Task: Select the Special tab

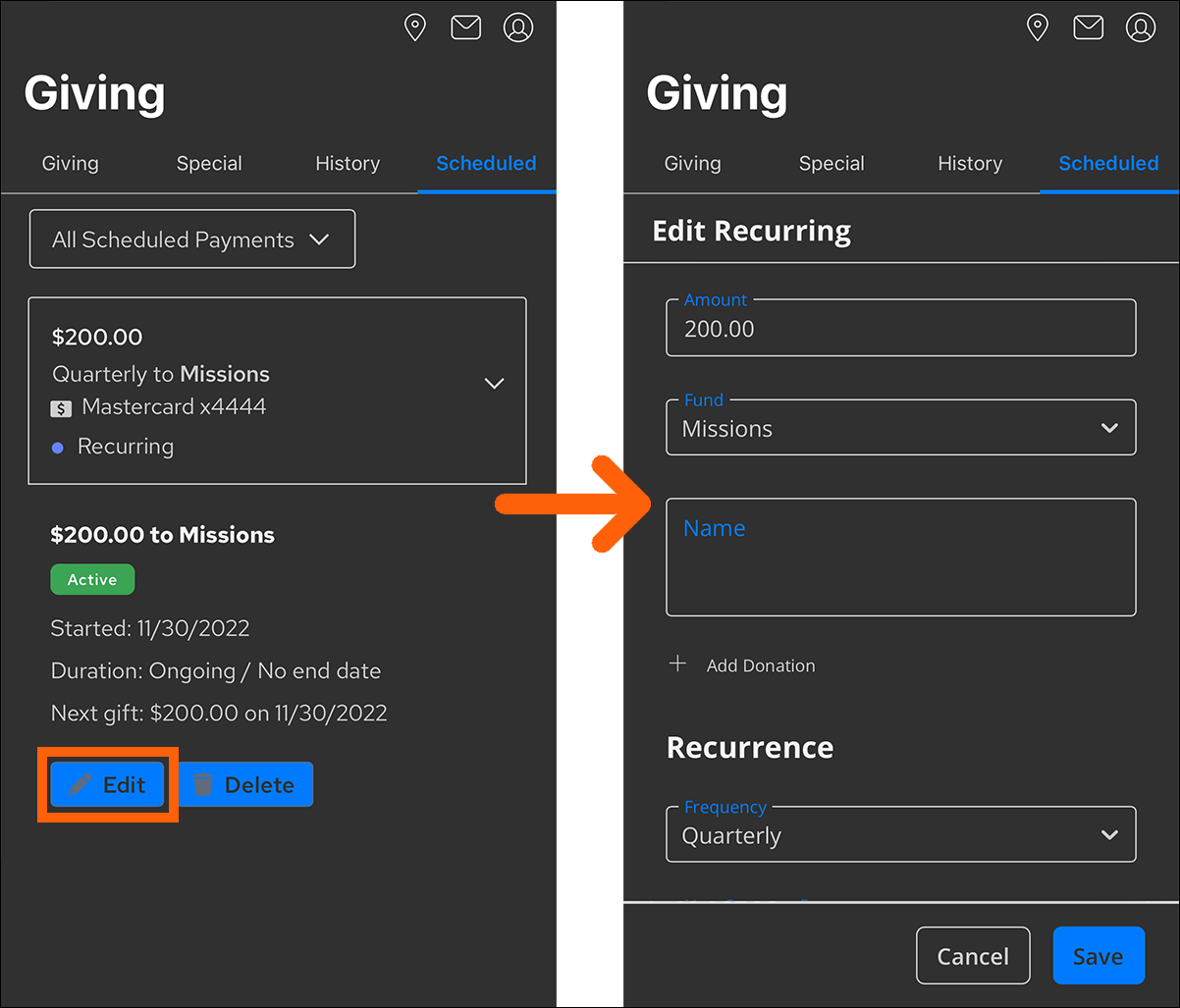Action: tap(209, 164)
